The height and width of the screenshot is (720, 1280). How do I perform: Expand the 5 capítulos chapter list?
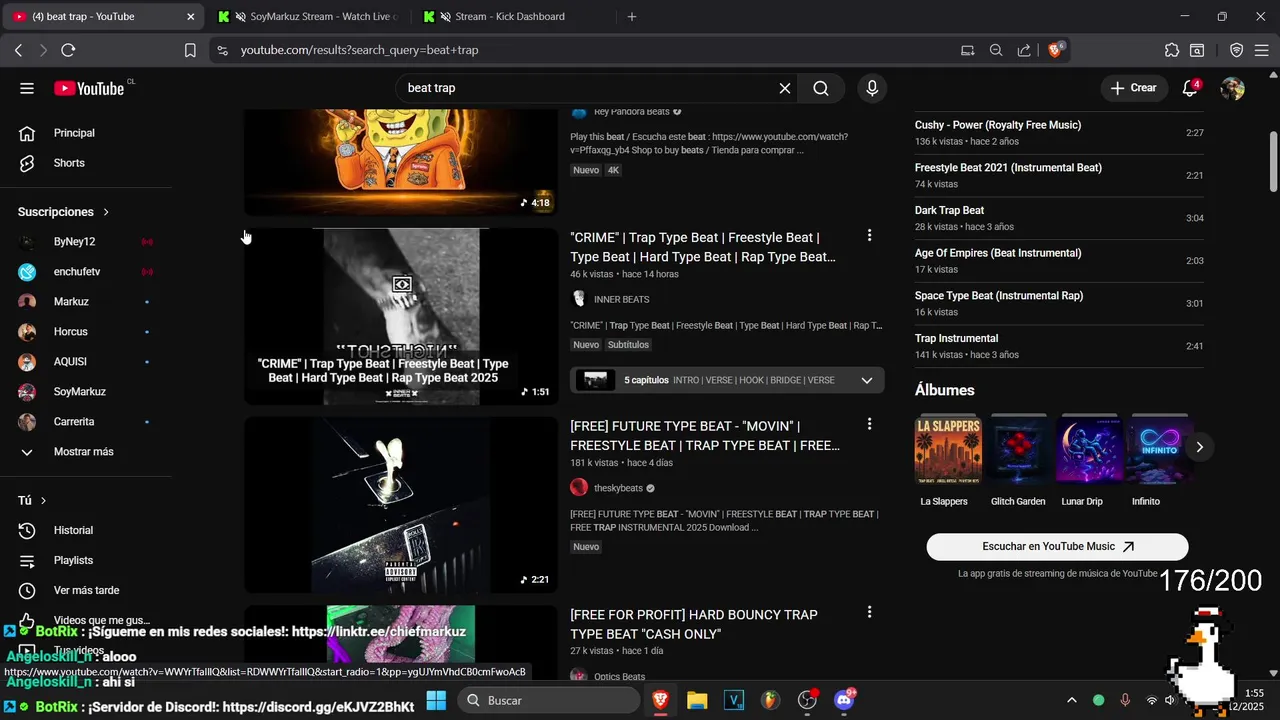click(x=867, y=380)
